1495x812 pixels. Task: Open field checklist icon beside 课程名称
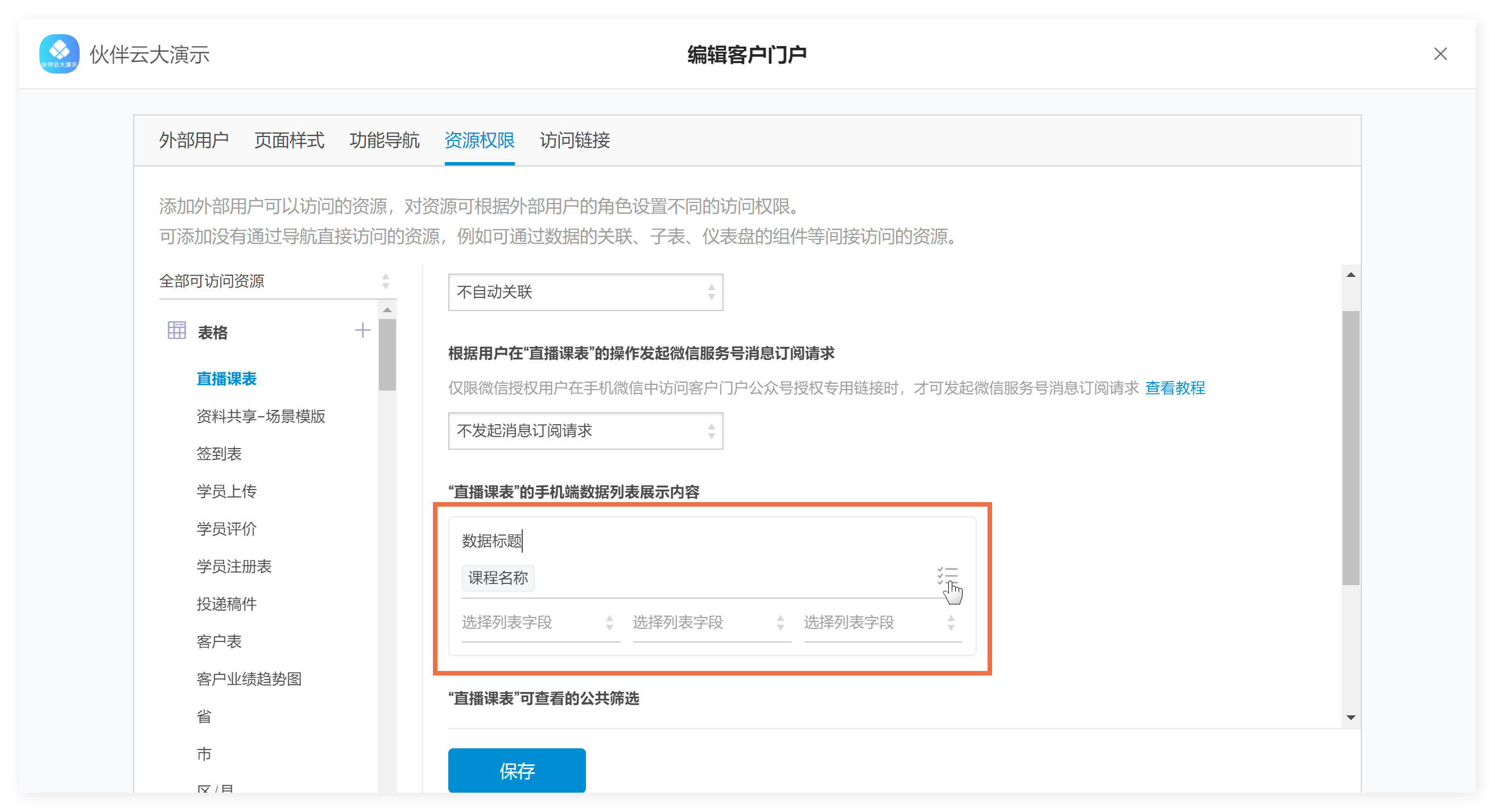[947, 576]
